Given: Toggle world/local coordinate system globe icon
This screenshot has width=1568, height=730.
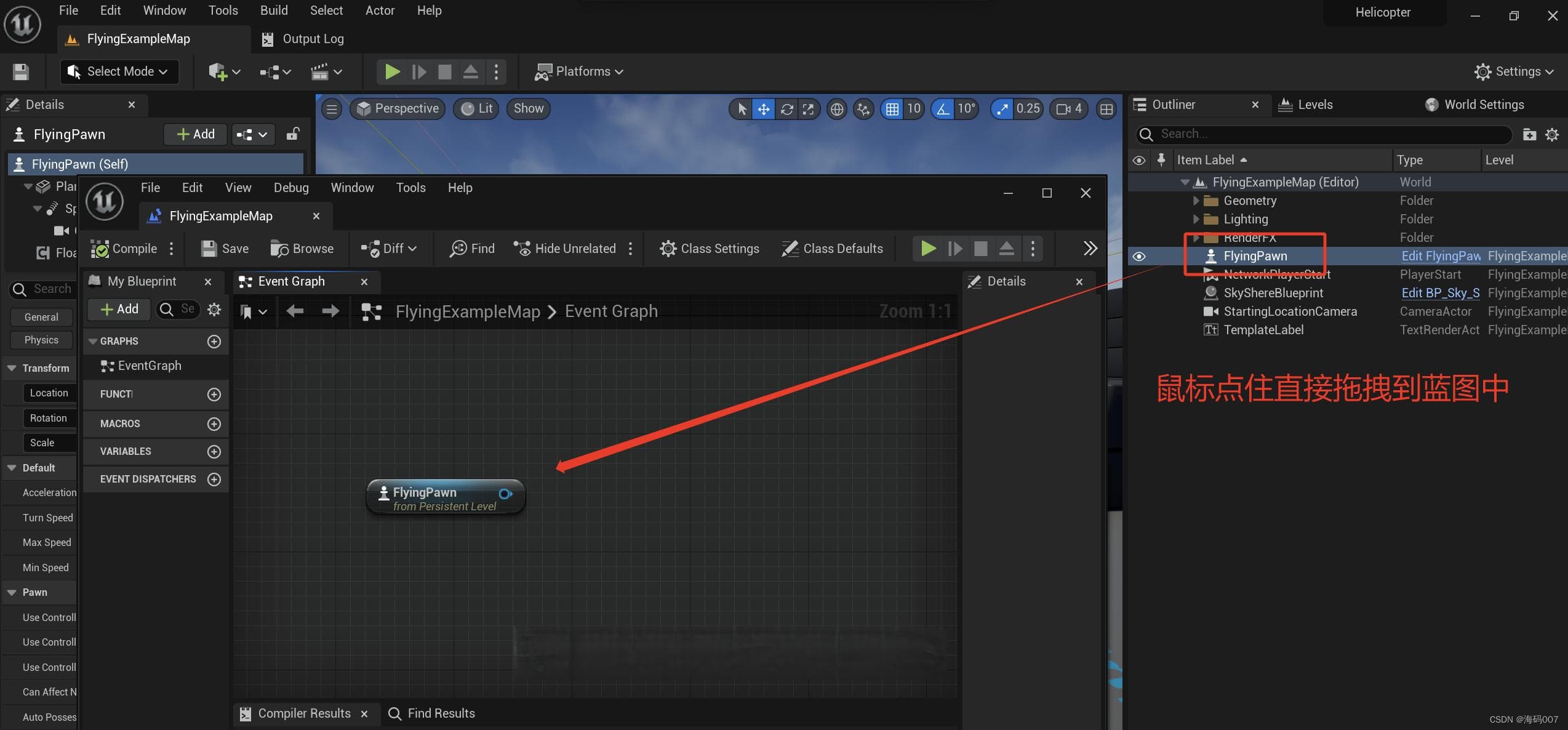Looking at the screenshot, I should [836, 109].
